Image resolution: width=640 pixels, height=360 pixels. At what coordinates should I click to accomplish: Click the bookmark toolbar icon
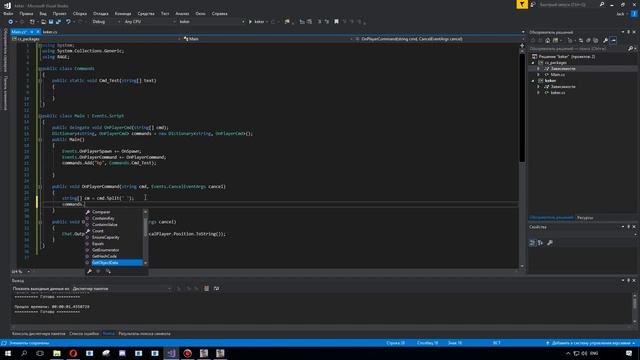[336, 22]
